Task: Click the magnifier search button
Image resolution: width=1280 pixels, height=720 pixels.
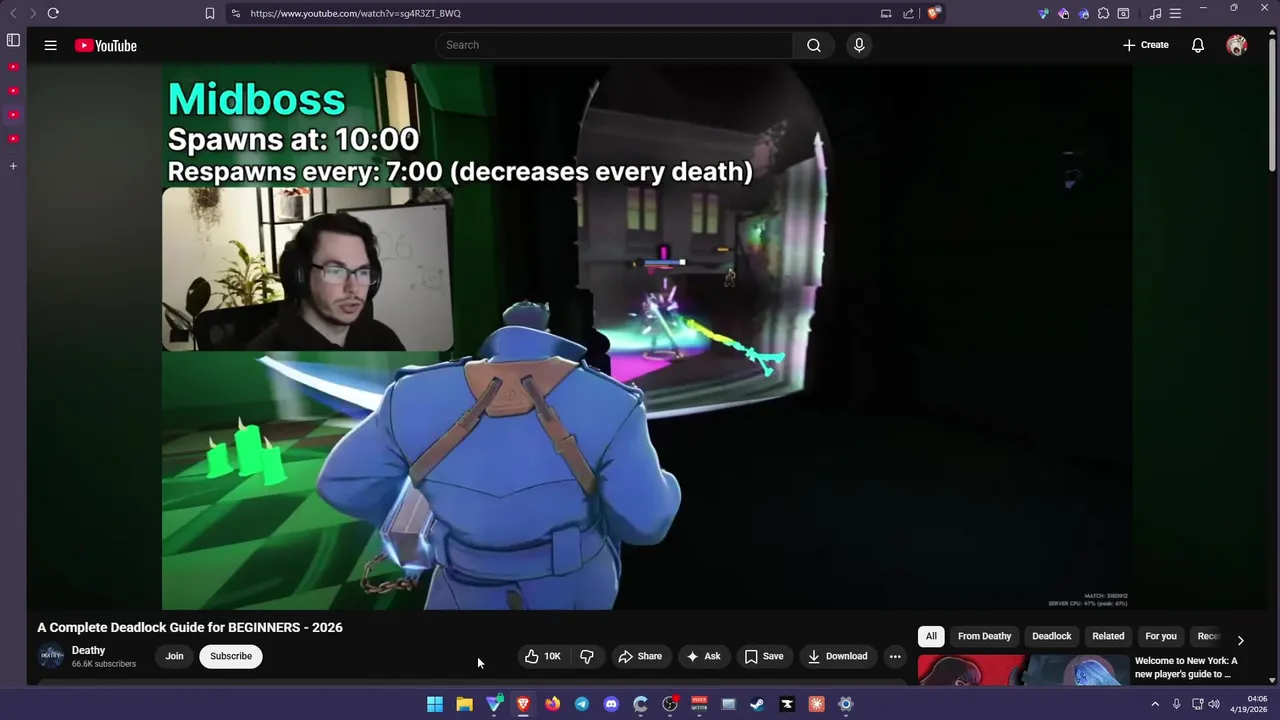Action: (814, 45)
